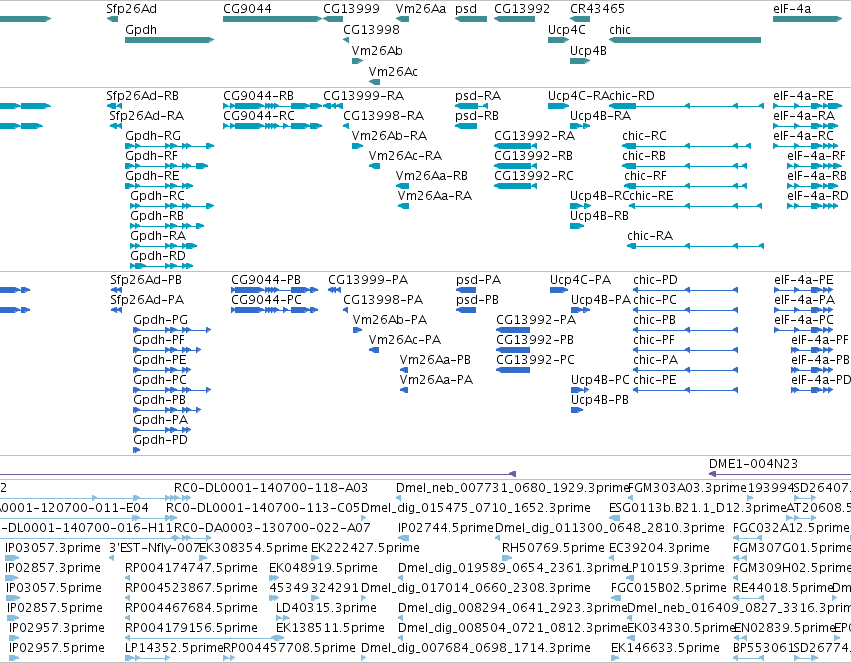
Task: Click the Vm26Ab-PA protein label
Action: pos(390,320)
